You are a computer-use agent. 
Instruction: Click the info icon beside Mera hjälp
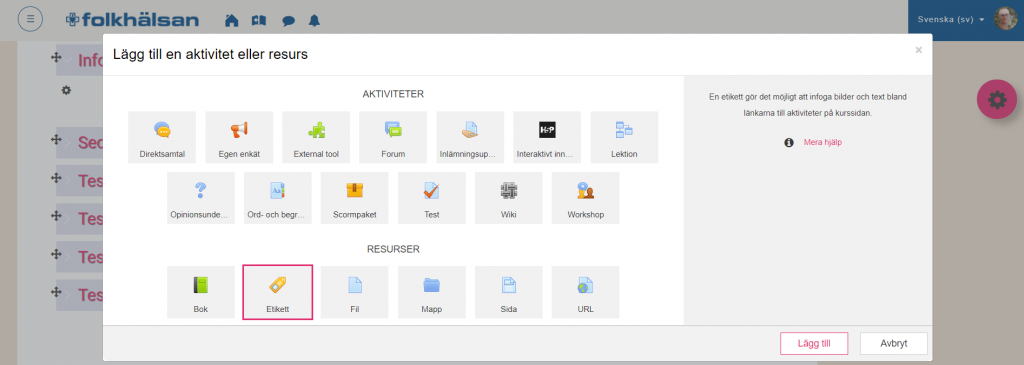click(789, 142)
